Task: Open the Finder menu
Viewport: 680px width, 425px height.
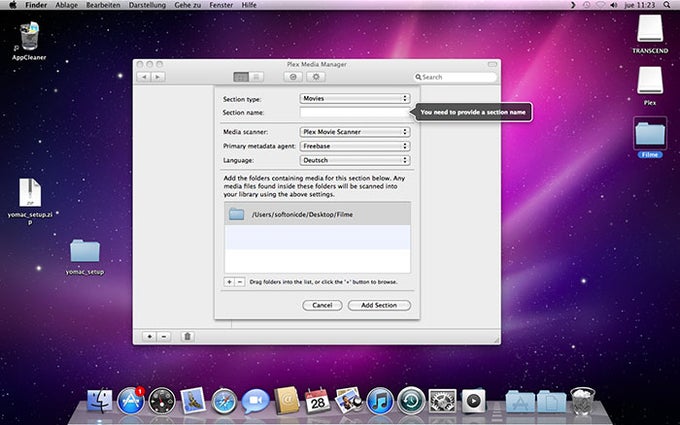Action: [x=36, y=5]
